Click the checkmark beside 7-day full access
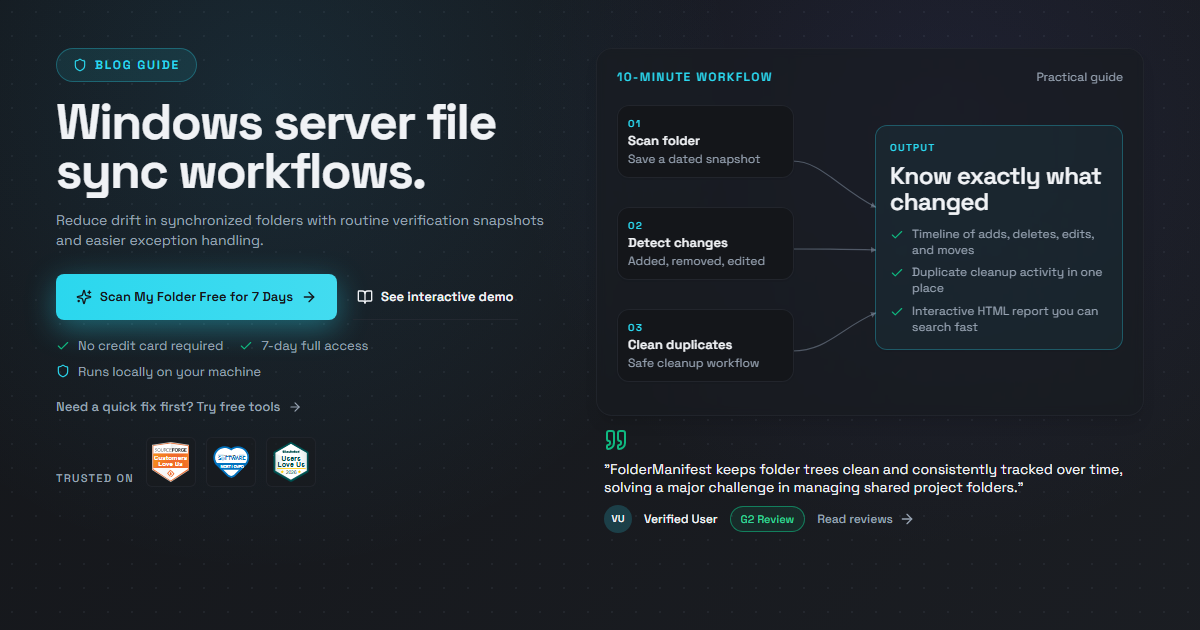Viewport: 1200px width, 630px height. click(246, 346)
